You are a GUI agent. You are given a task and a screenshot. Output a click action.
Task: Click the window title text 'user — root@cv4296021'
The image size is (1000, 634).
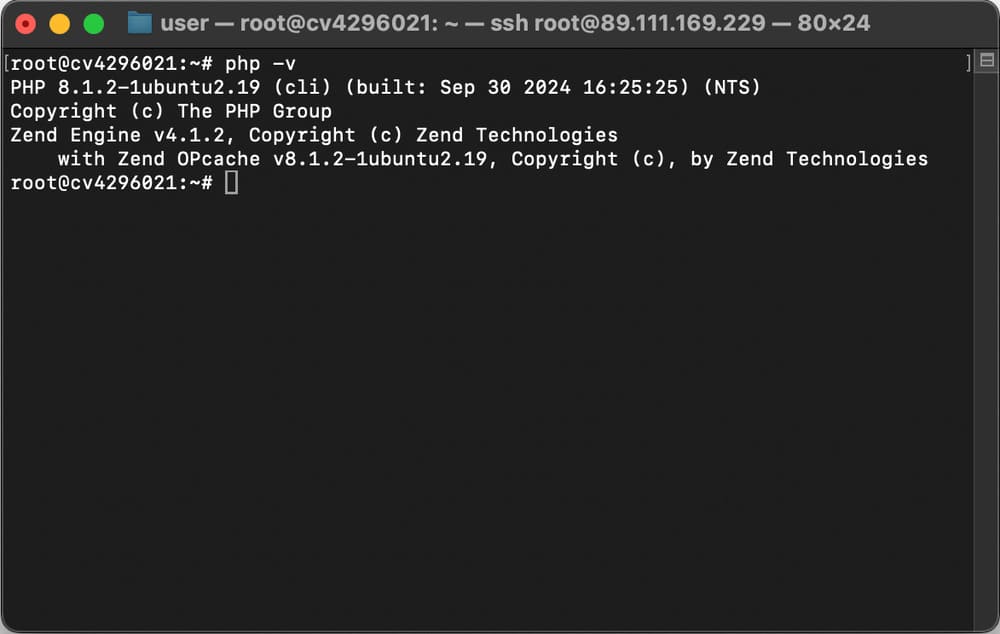(299, 24)
